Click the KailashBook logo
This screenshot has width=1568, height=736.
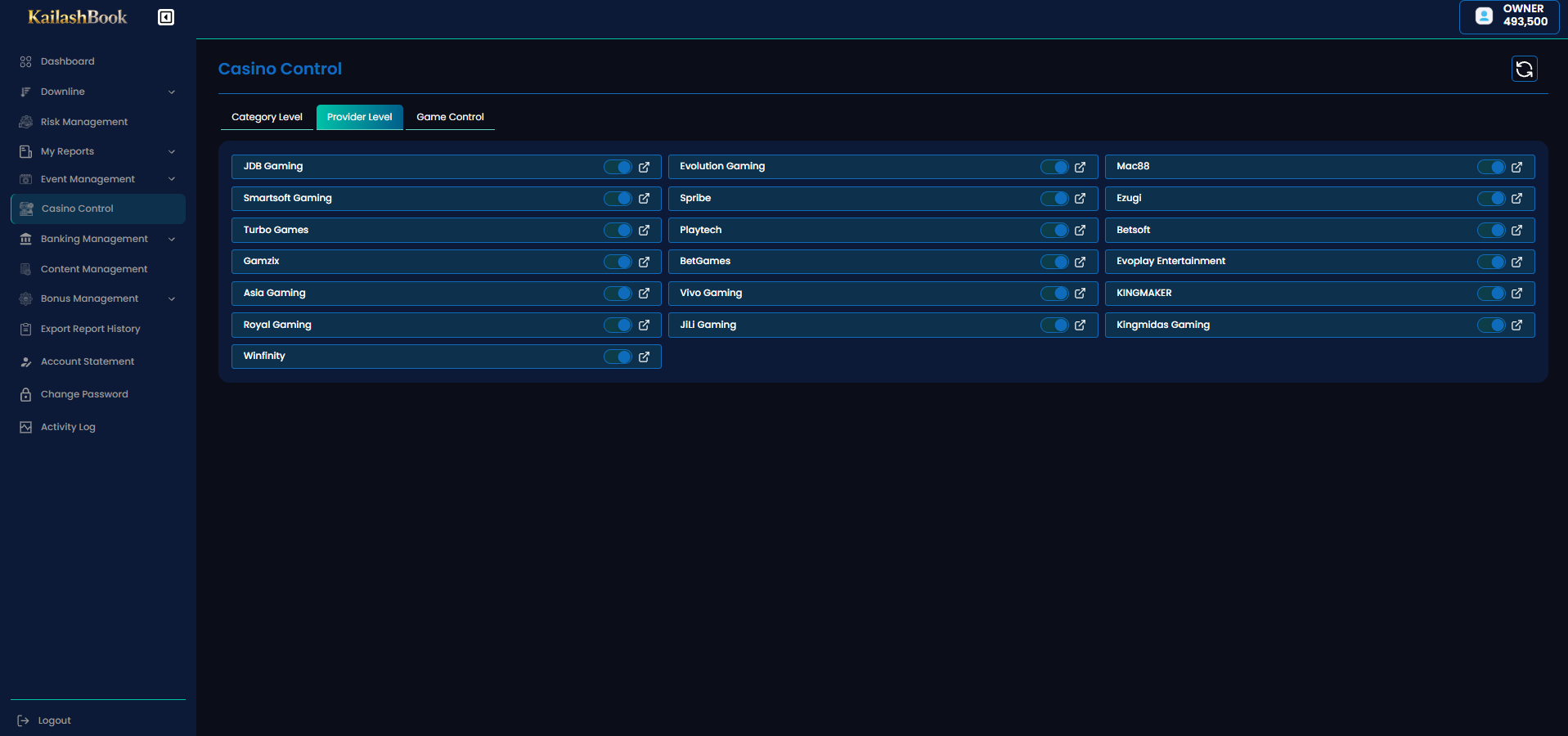pos(78,17)
